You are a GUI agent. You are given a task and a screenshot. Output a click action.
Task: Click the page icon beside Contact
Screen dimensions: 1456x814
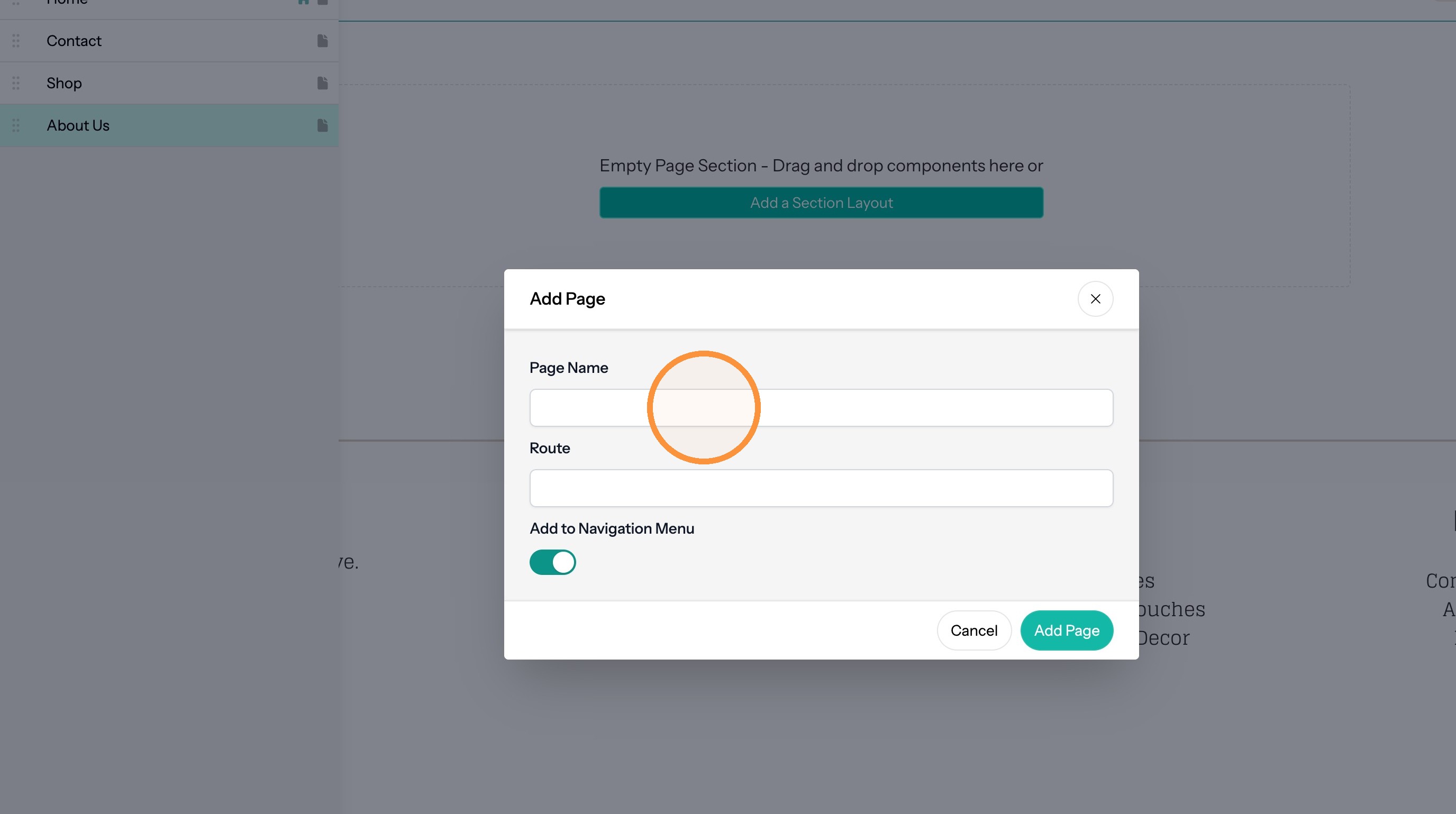click(322, 41)
